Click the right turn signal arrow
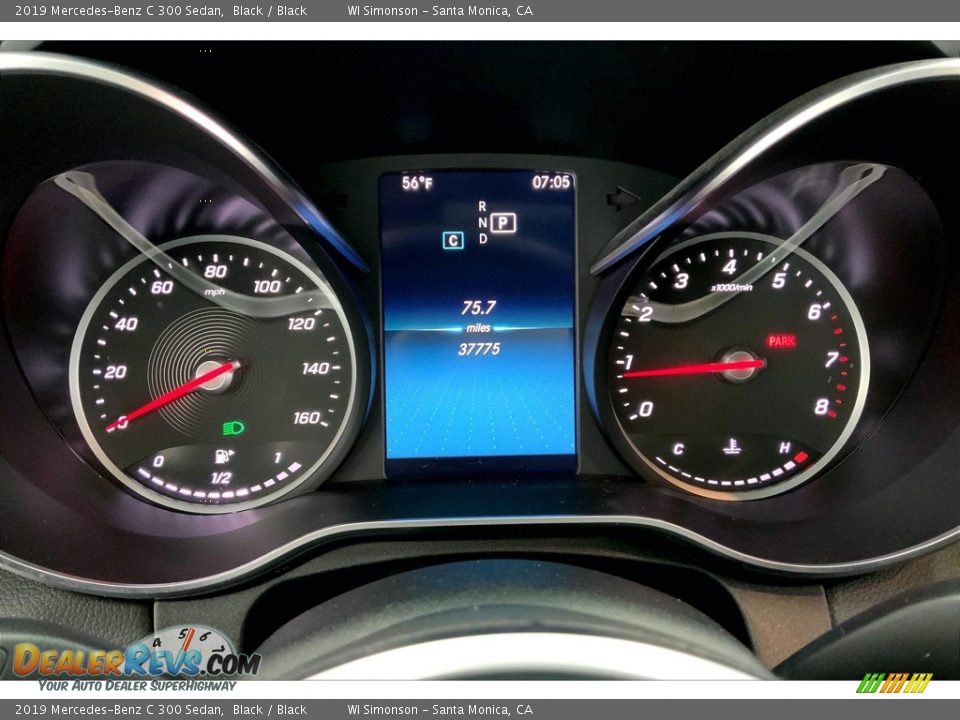Screen dimensions: 960x720 coord(623,197)
